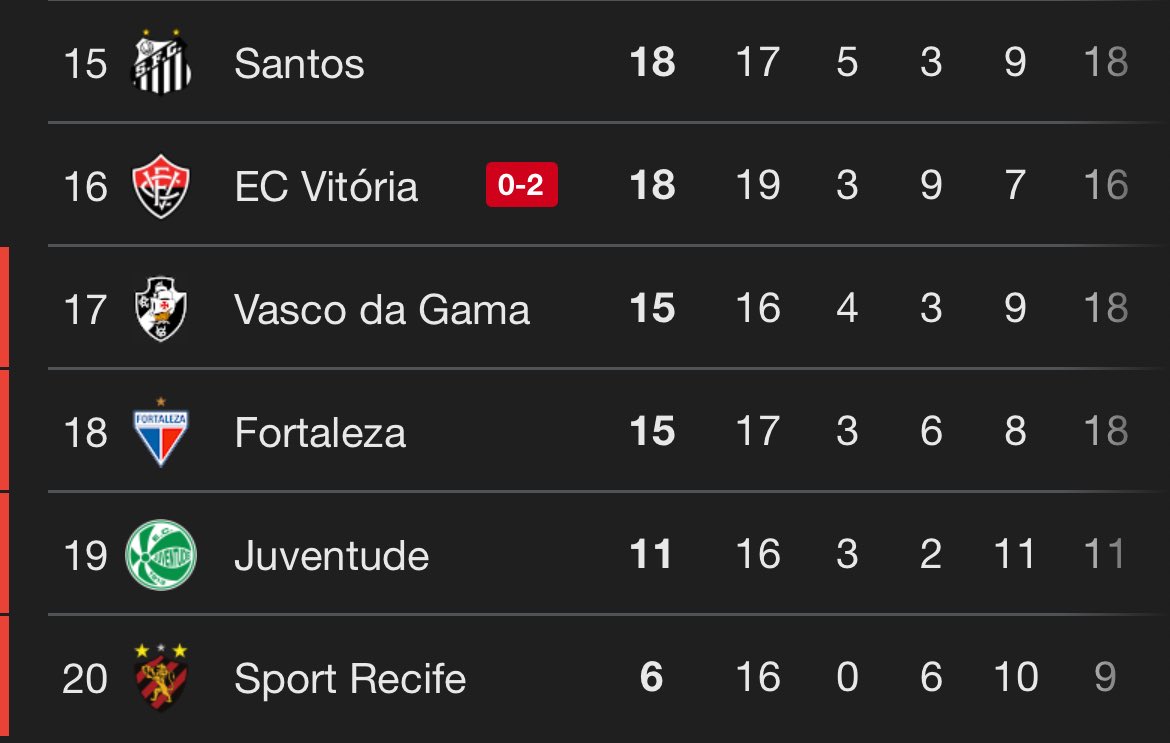The image size is (1170, 743).
Task: Select the Fortaleza team name
Action: [x=320, y=433]
